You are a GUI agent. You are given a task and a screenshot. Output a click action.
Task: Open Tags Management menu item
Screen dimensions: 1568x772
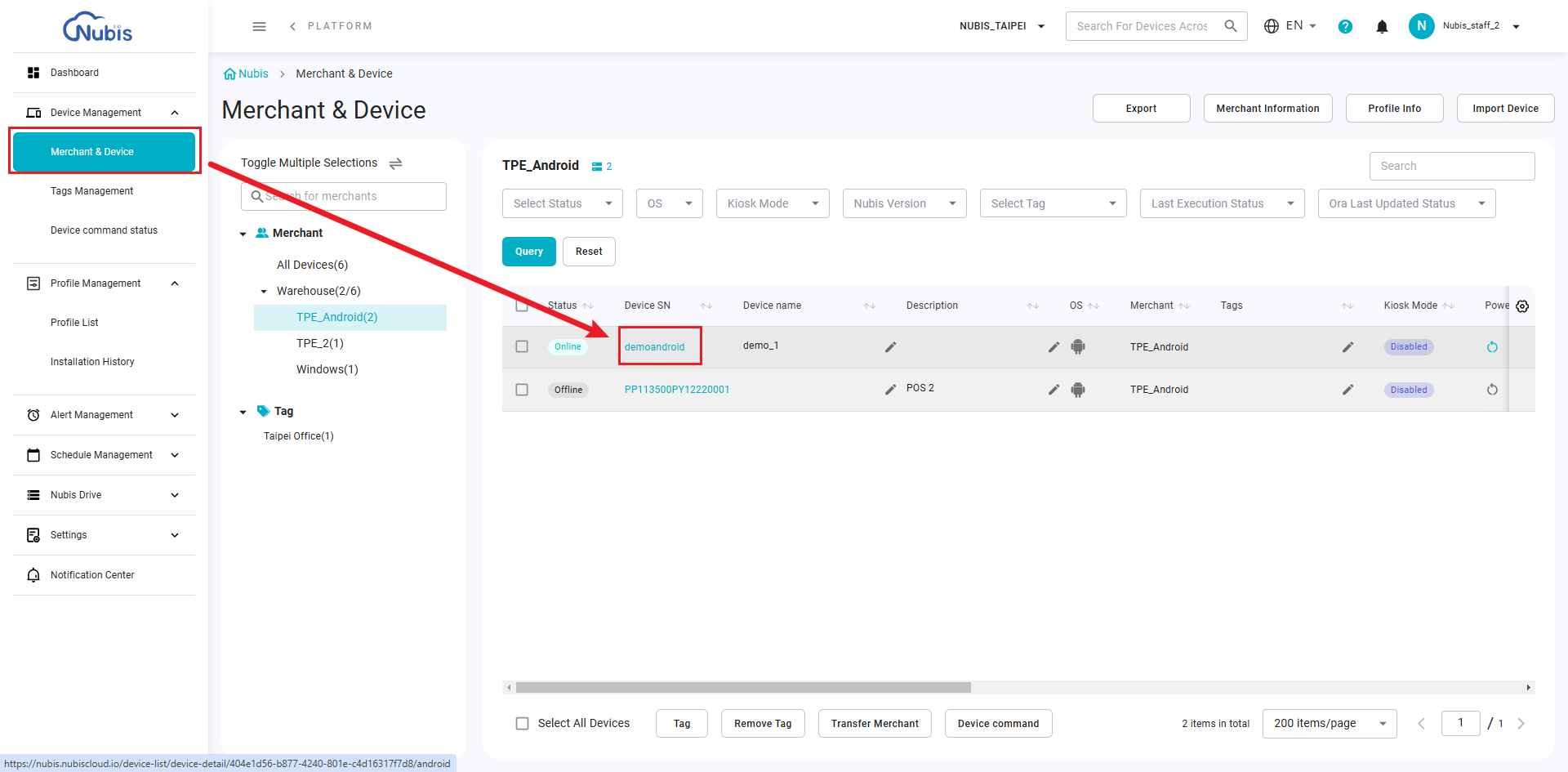pos(105,191)
